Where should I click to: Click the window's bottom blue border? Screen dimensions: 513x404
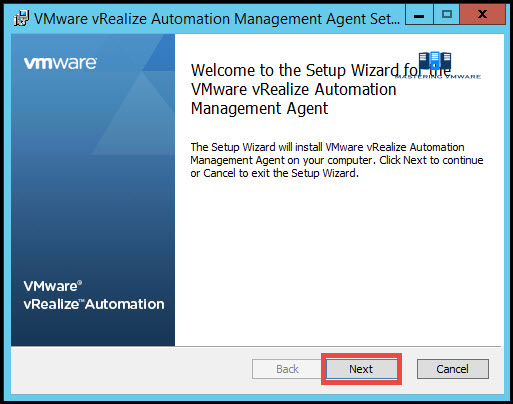click(256, 398)
